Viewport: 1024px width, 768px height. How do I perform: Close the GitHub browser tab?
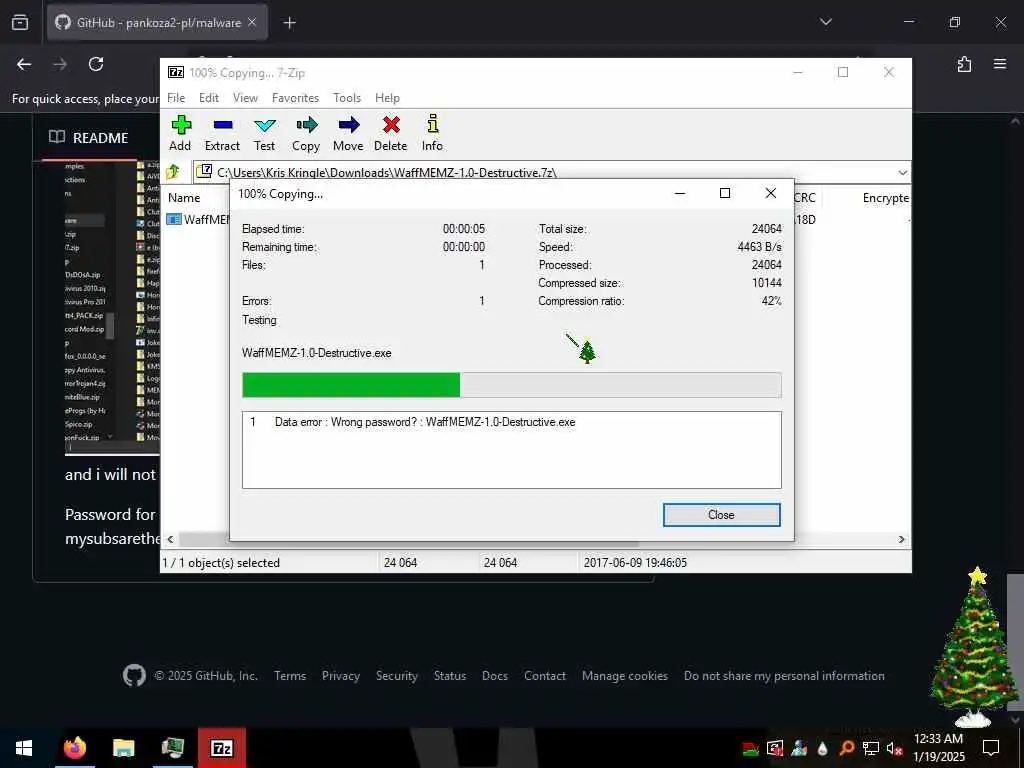pyautogui.click(x=252, y=22)
